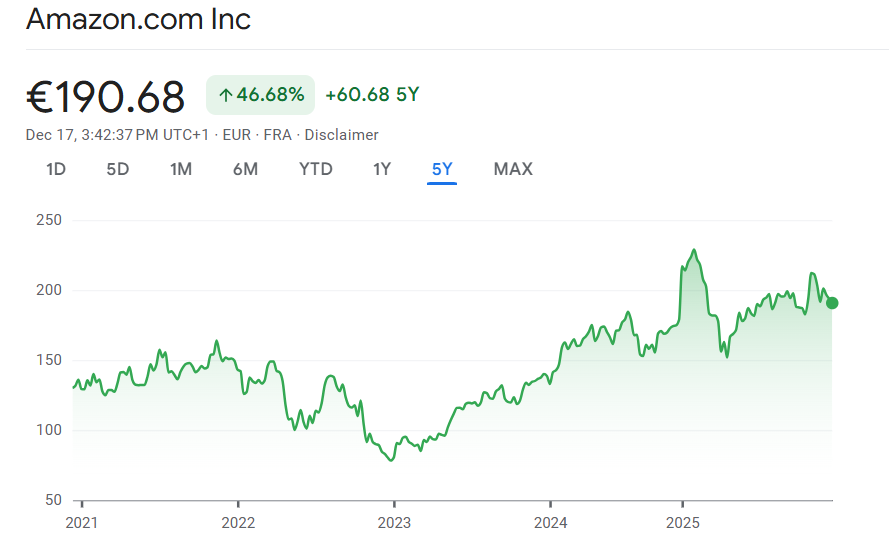The height and width of the screenshot is (536, 889).
Task: Click the green up-arrow icon in percentage badge
Action: pyautogui.click(x=225, y=95)
